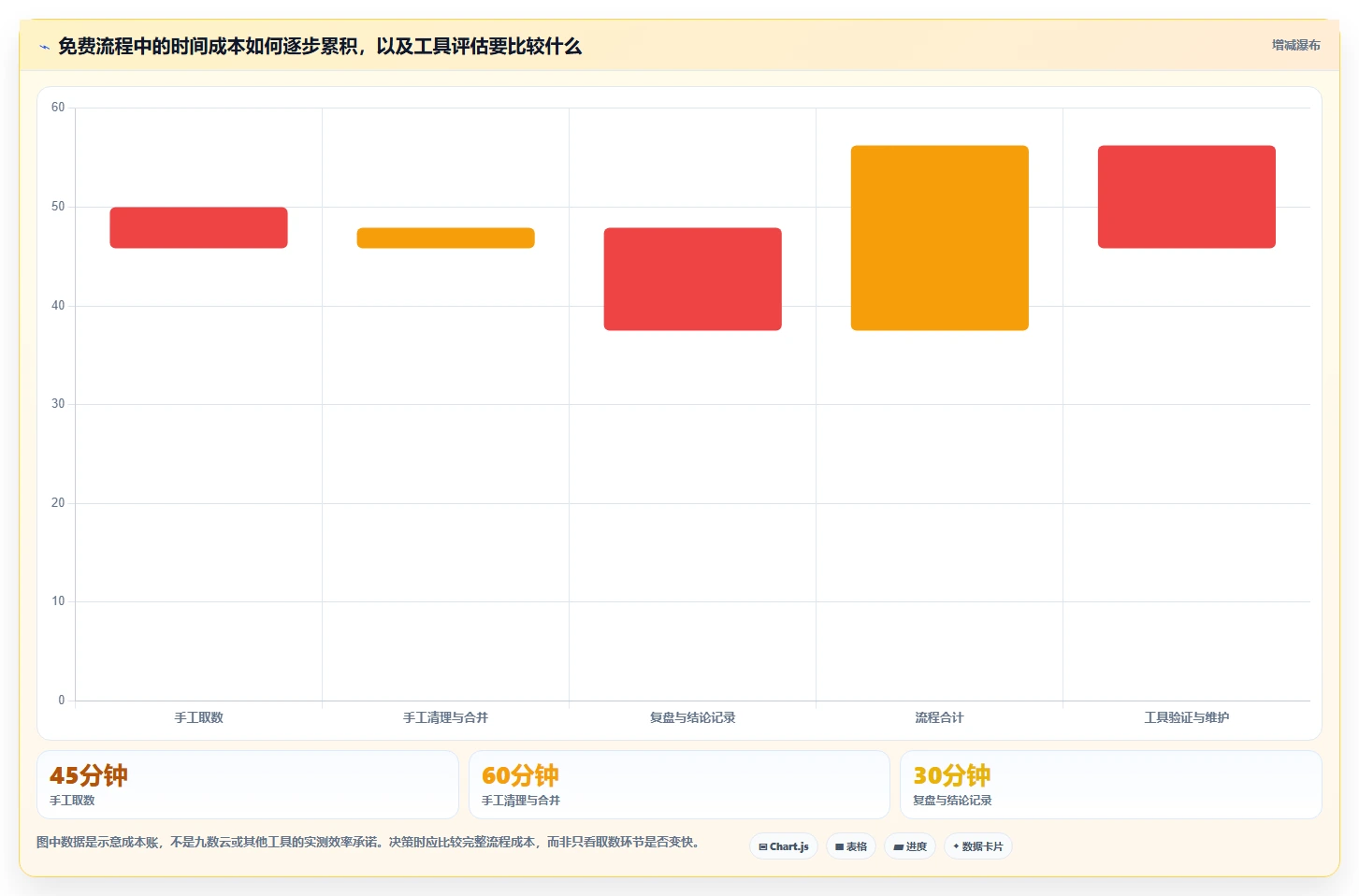1359x896 pixels.
Task: Select the 60分钟 手工清理与合并 data card
Action: click(x=679, y=785)
